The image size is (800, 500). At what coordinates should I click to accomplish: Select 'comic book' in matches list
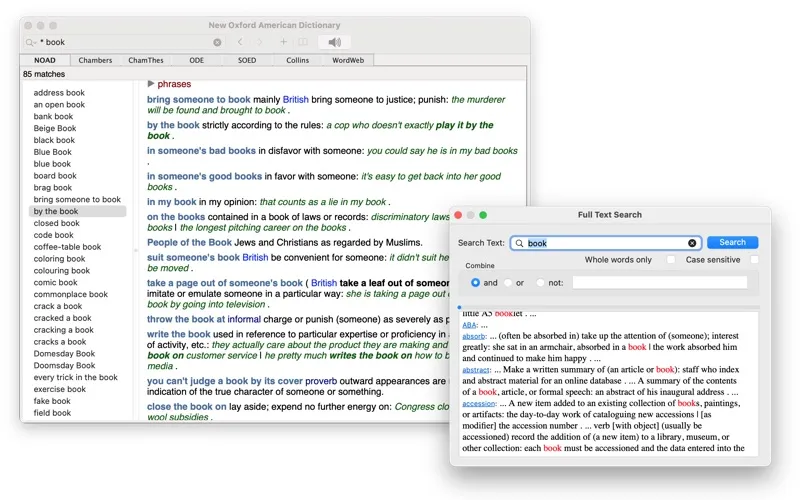[x=55, y=282]
